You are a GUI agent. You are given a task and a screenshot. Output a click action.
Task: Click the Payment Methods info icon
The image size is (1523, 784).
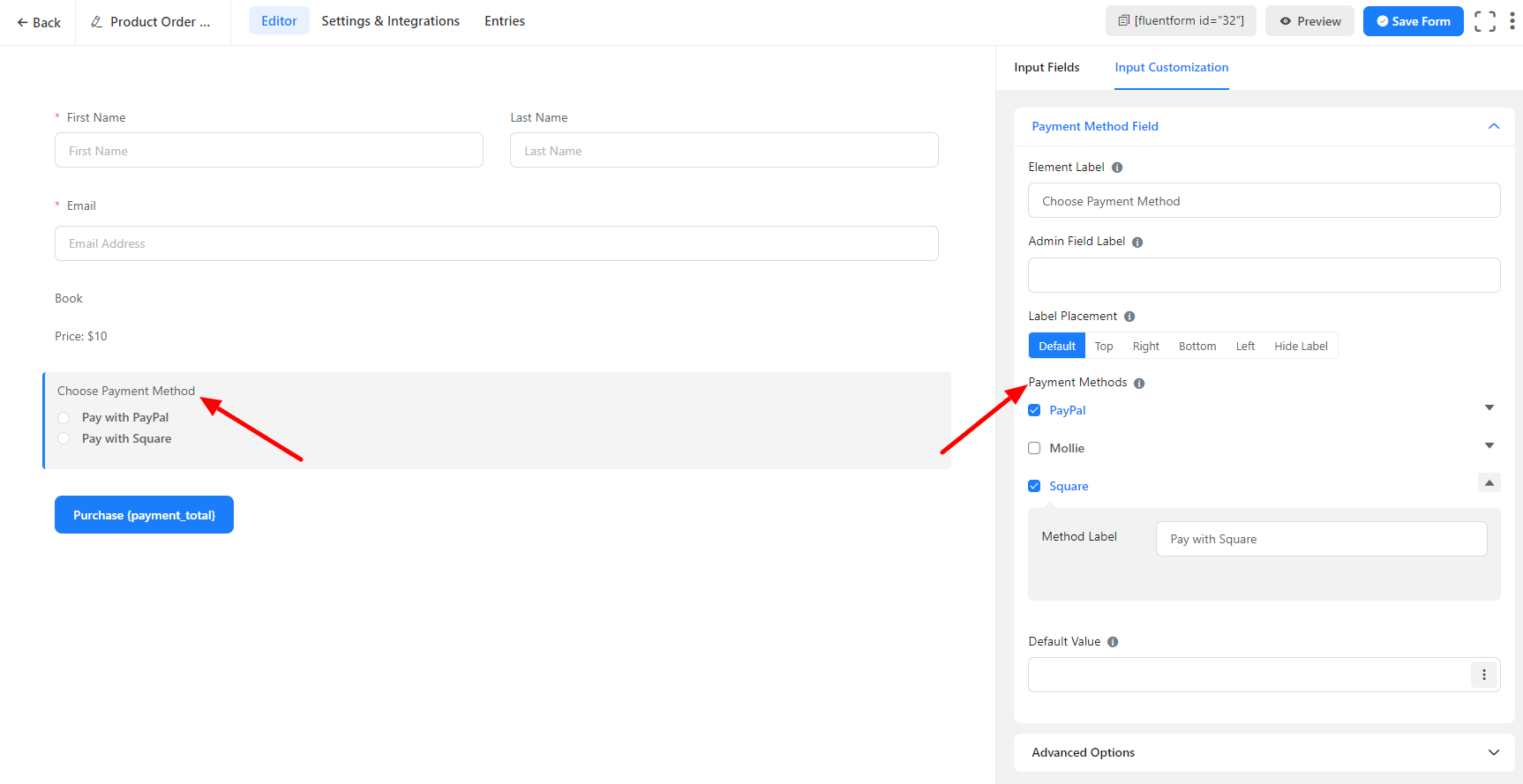click(1139, 384)
